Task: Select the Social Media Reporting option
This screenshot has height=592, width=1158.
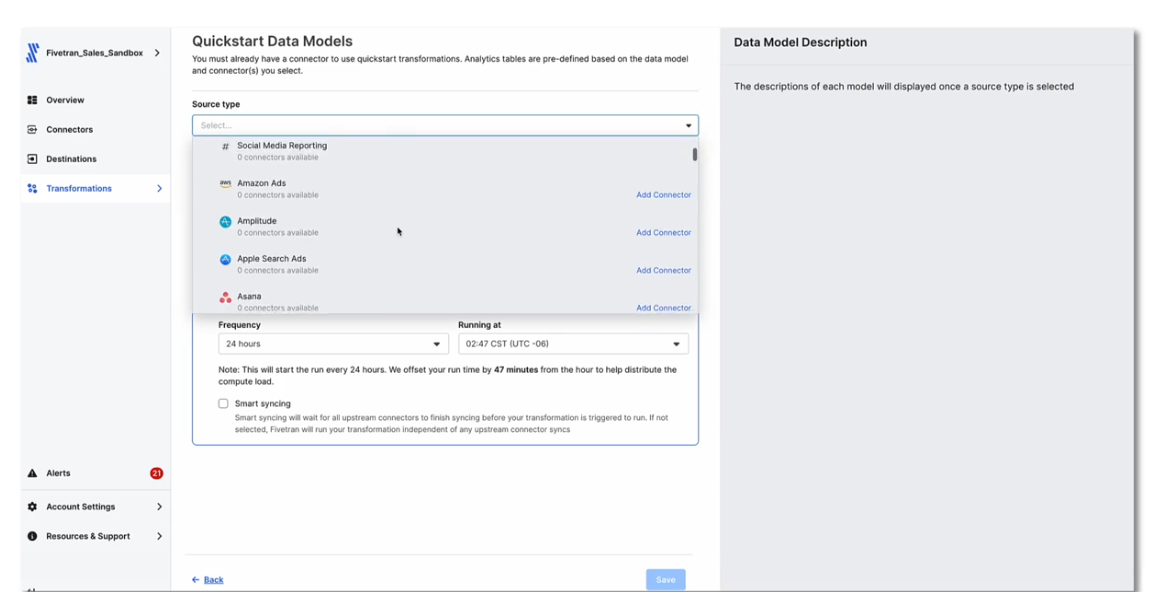Action: (x=445, y=151)
